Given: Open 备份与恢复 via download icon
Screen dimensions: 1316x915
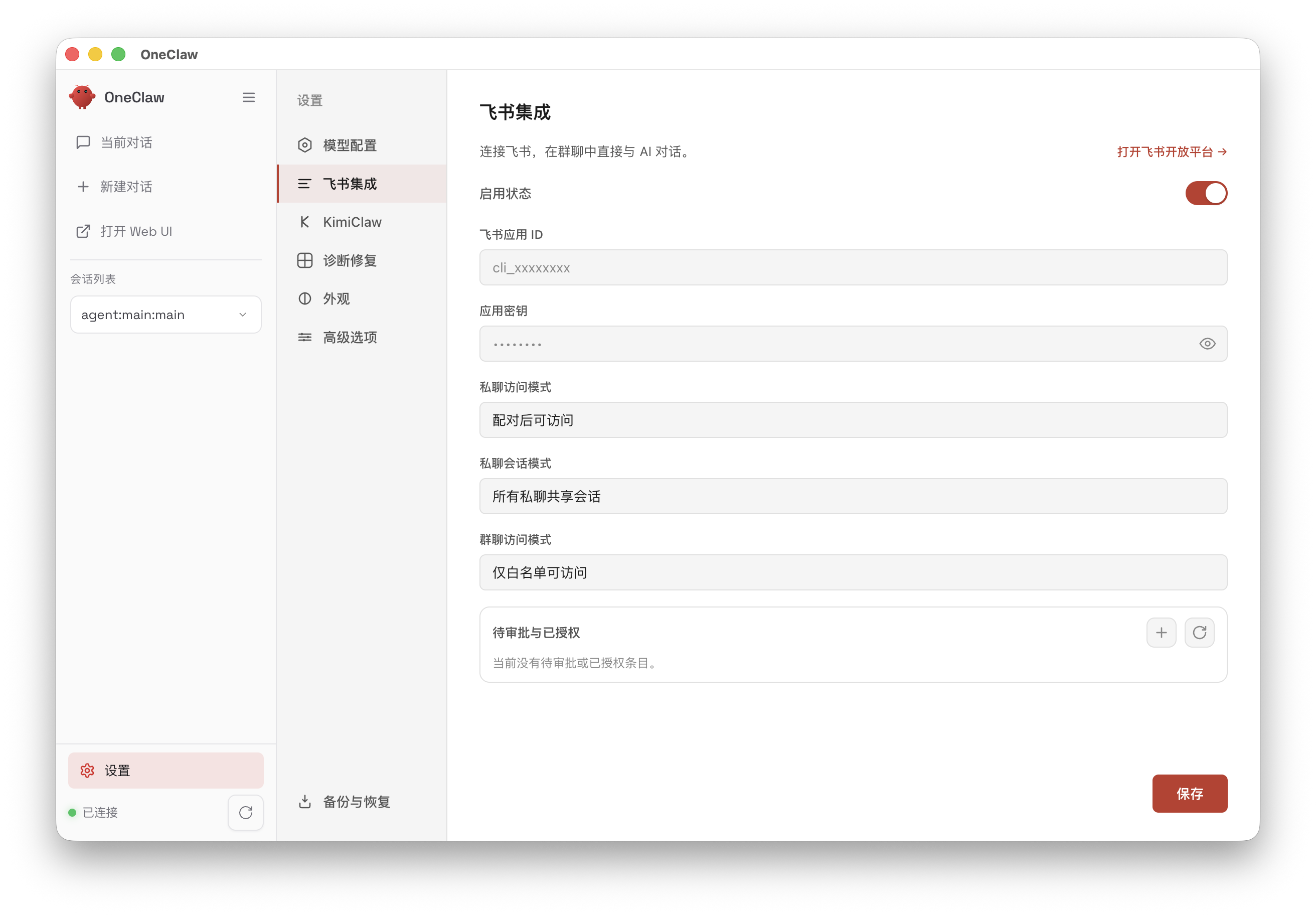Looking at the screenshot, I should click(305, 802).
